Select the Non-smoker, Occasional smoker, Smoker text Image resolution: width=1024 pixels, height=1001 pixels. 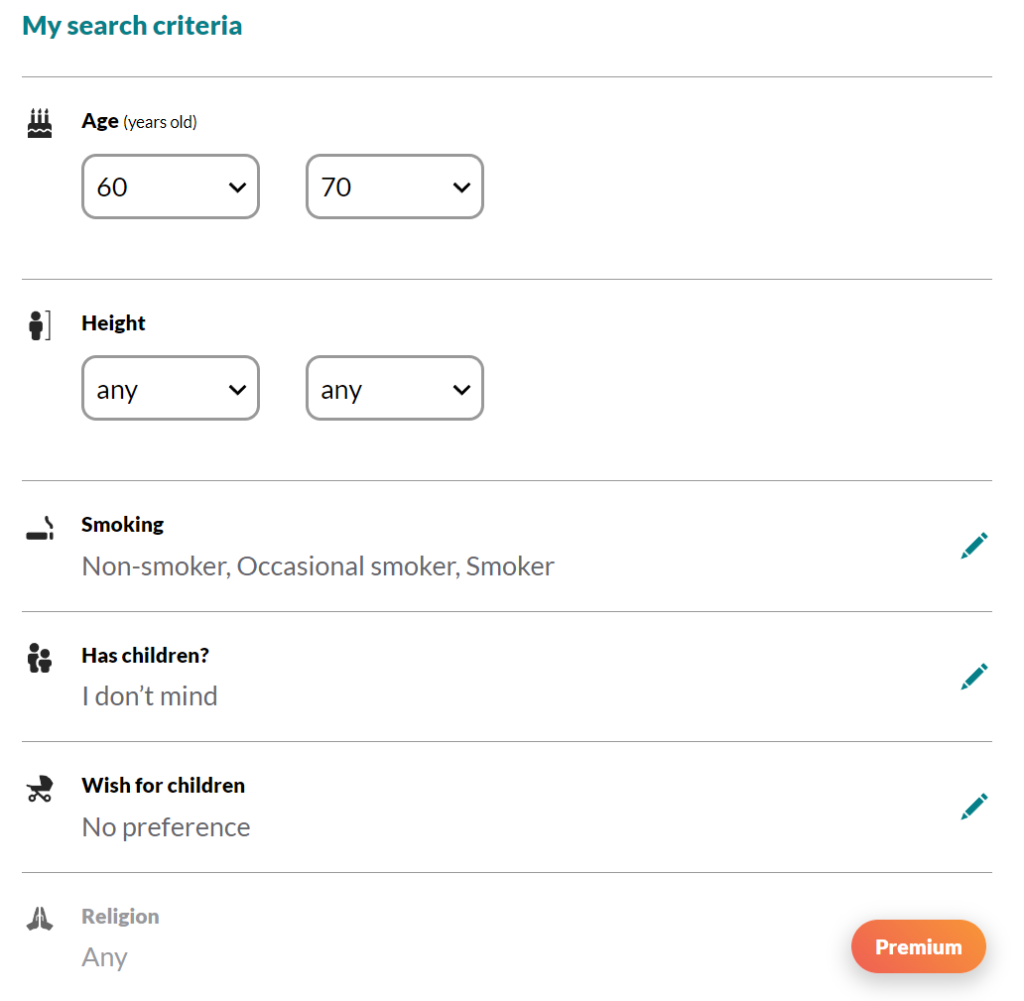(x=318, y=566)
